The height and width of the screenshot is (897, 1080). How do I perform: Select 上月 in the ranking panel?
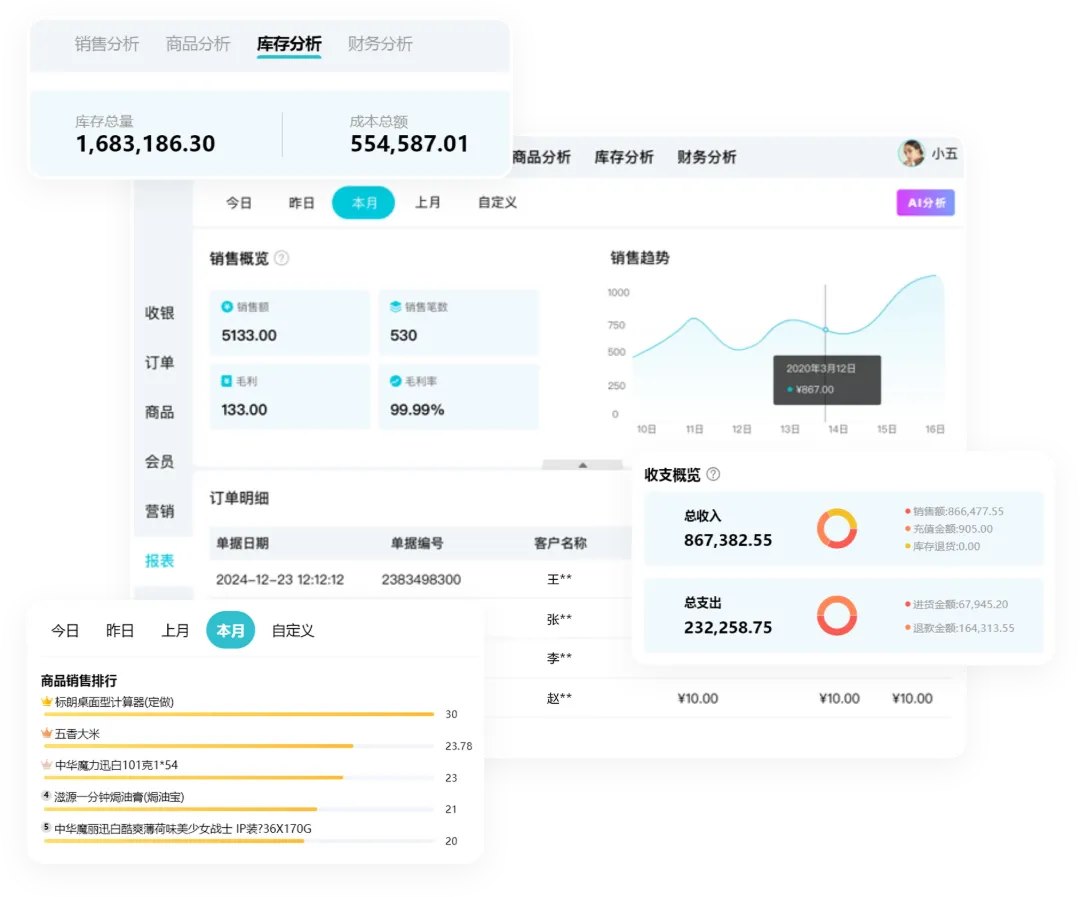coord(175,630)
